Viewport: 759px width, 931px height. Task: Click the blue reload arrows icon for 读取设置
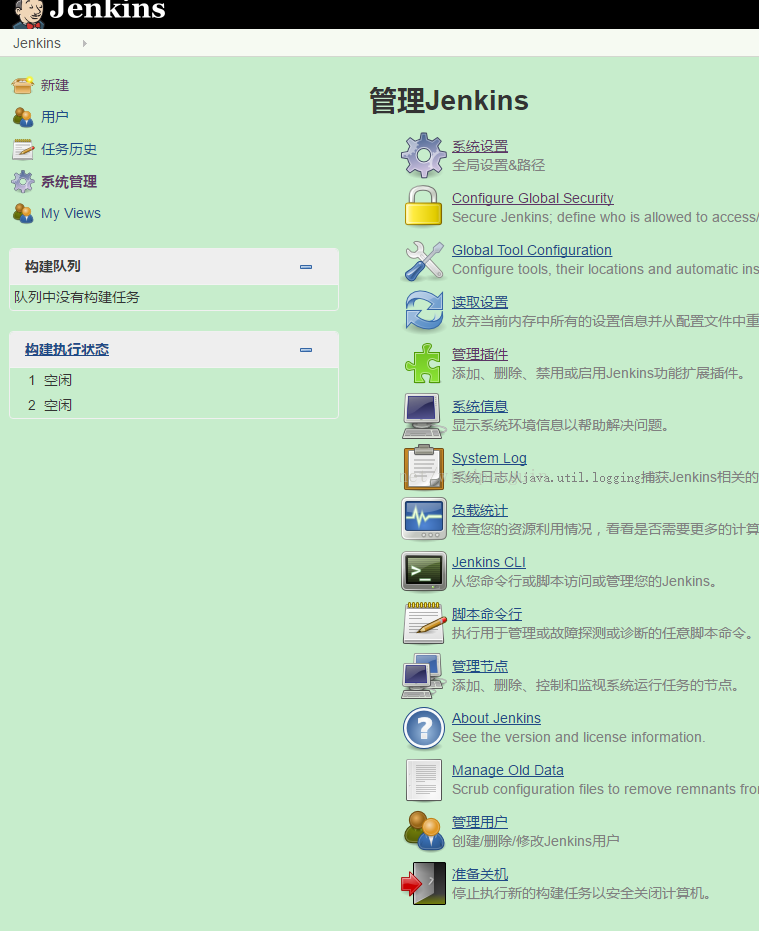coord(424,311)
